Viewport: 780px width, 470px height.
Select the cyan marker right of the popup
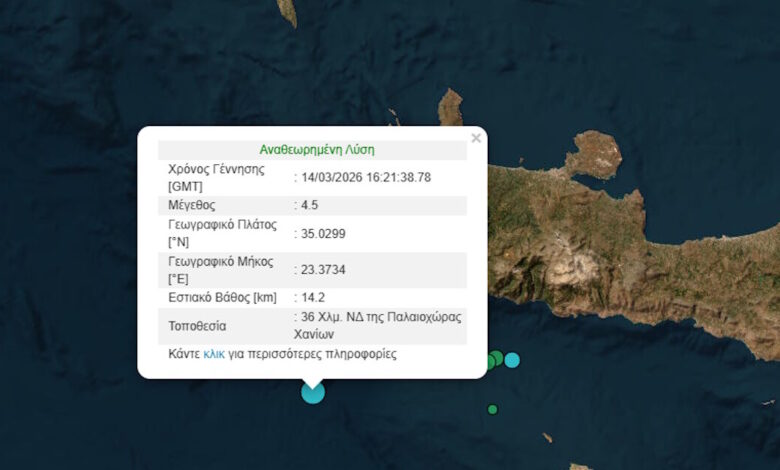512,360
